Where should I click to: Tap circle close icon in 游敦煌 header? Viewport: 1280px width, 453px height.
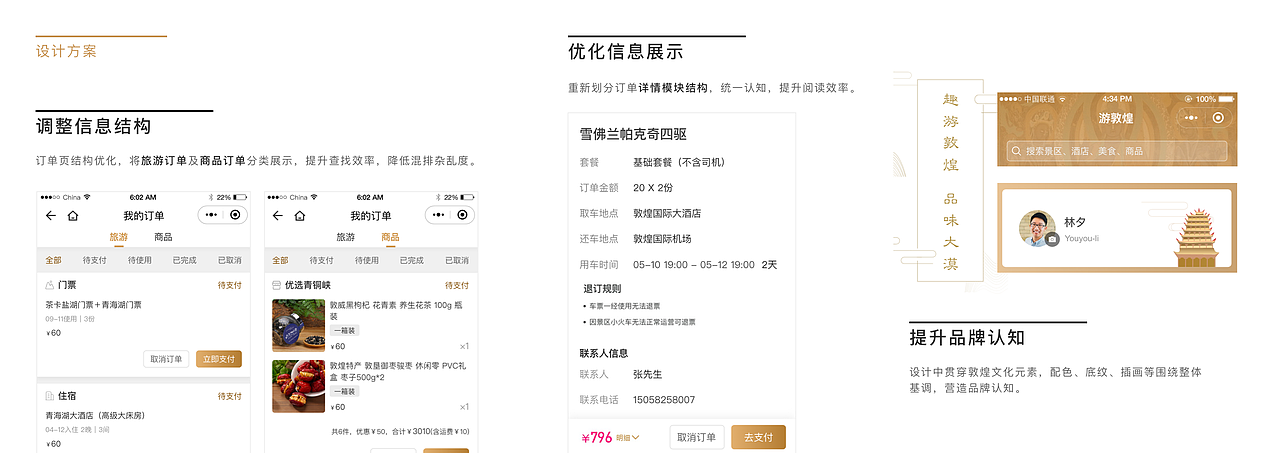(1218, 117)
